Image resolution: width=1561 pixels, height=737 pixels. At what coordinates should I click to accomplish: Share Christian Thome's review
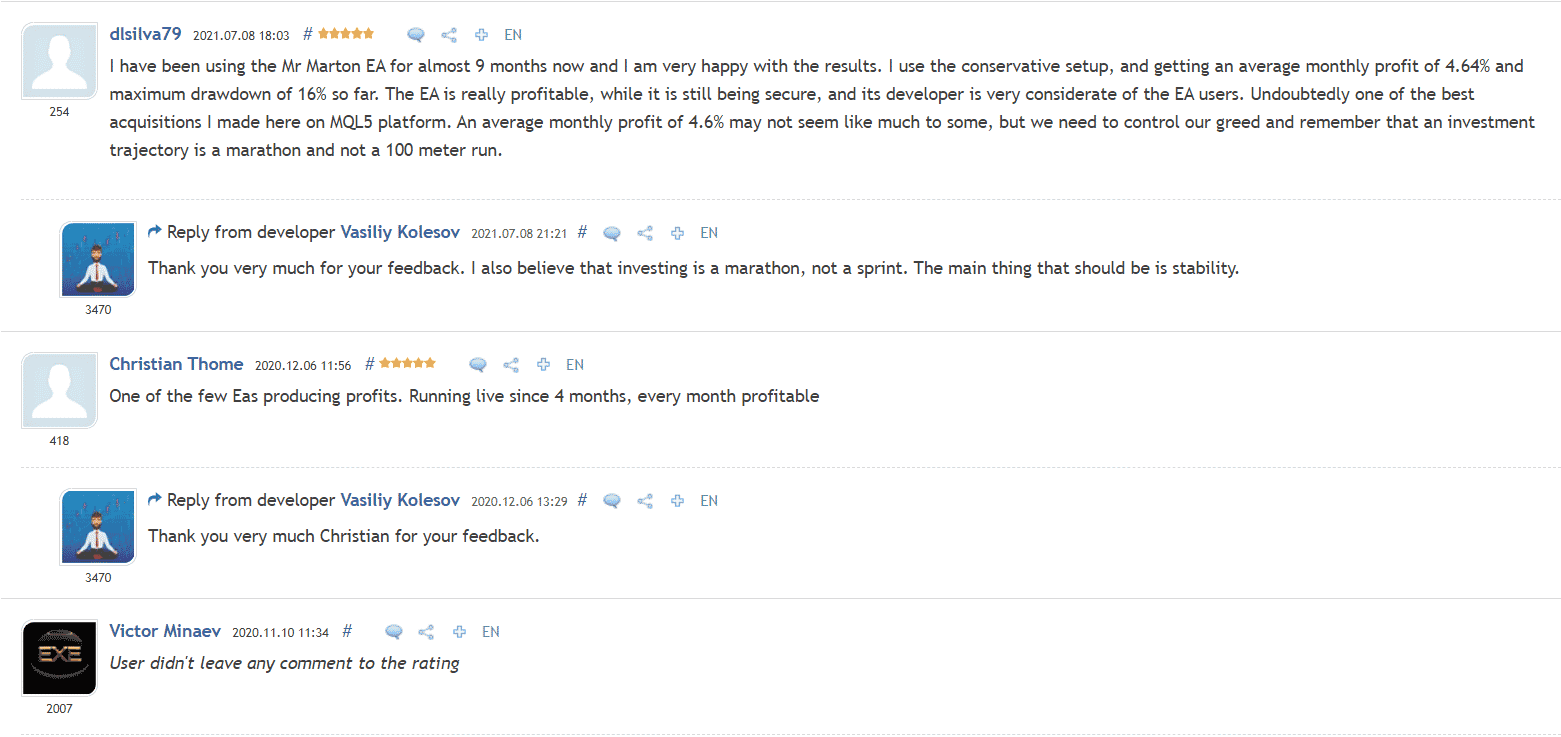(511, 365)
